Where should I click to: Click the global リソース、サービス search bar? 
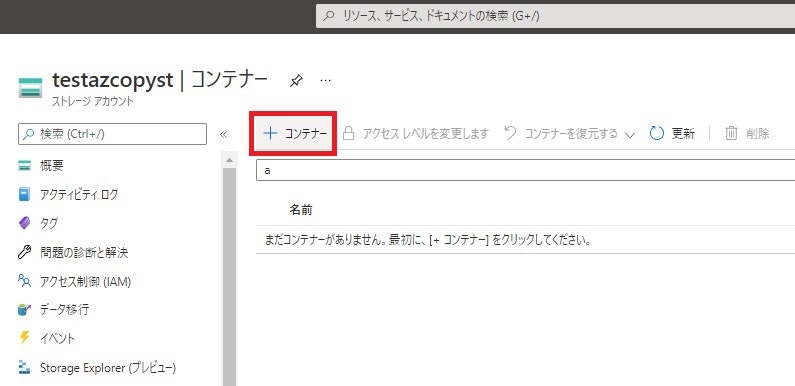555,16
